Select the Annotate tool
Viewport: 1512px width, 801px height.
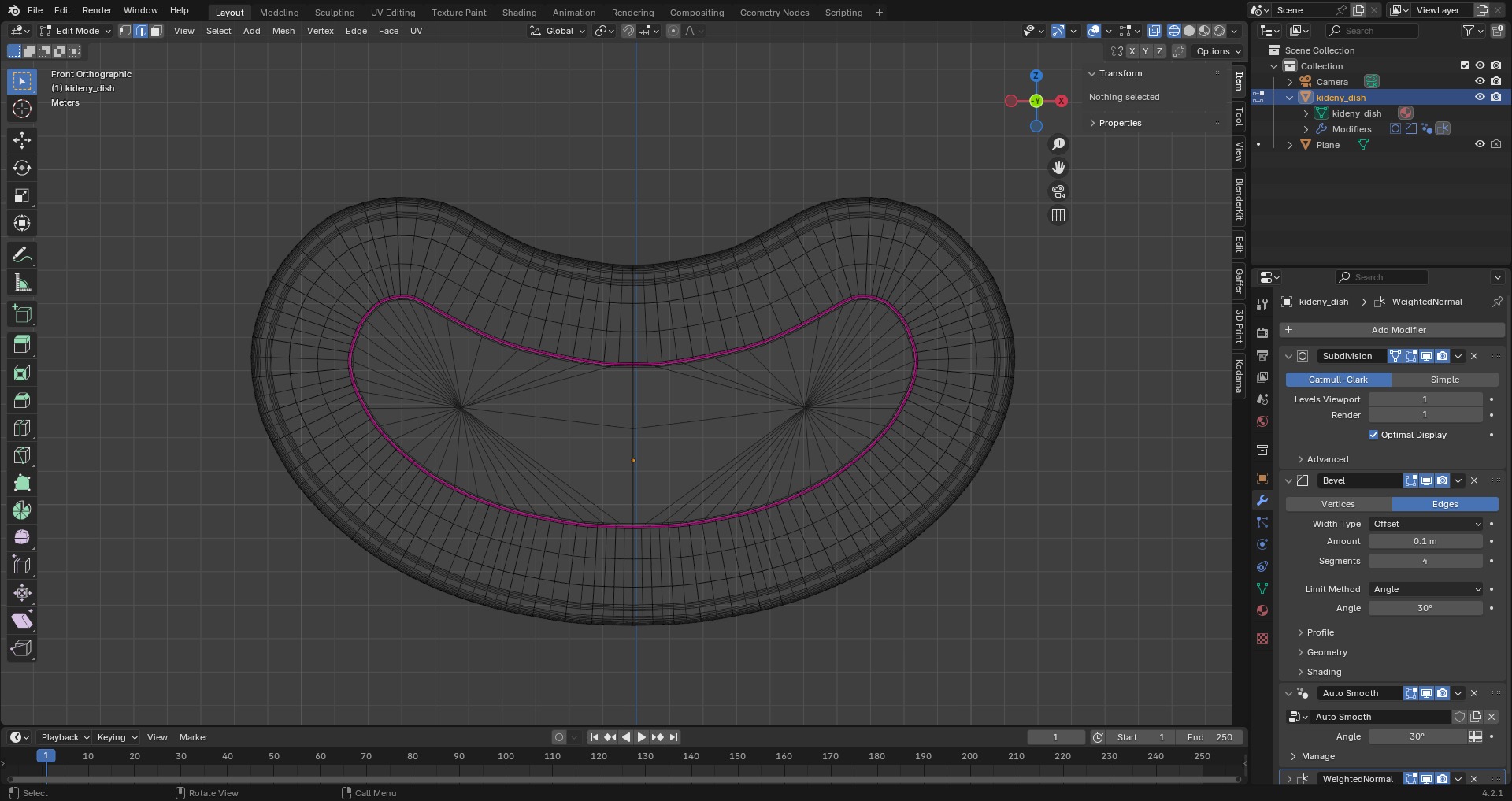[22, 255]
